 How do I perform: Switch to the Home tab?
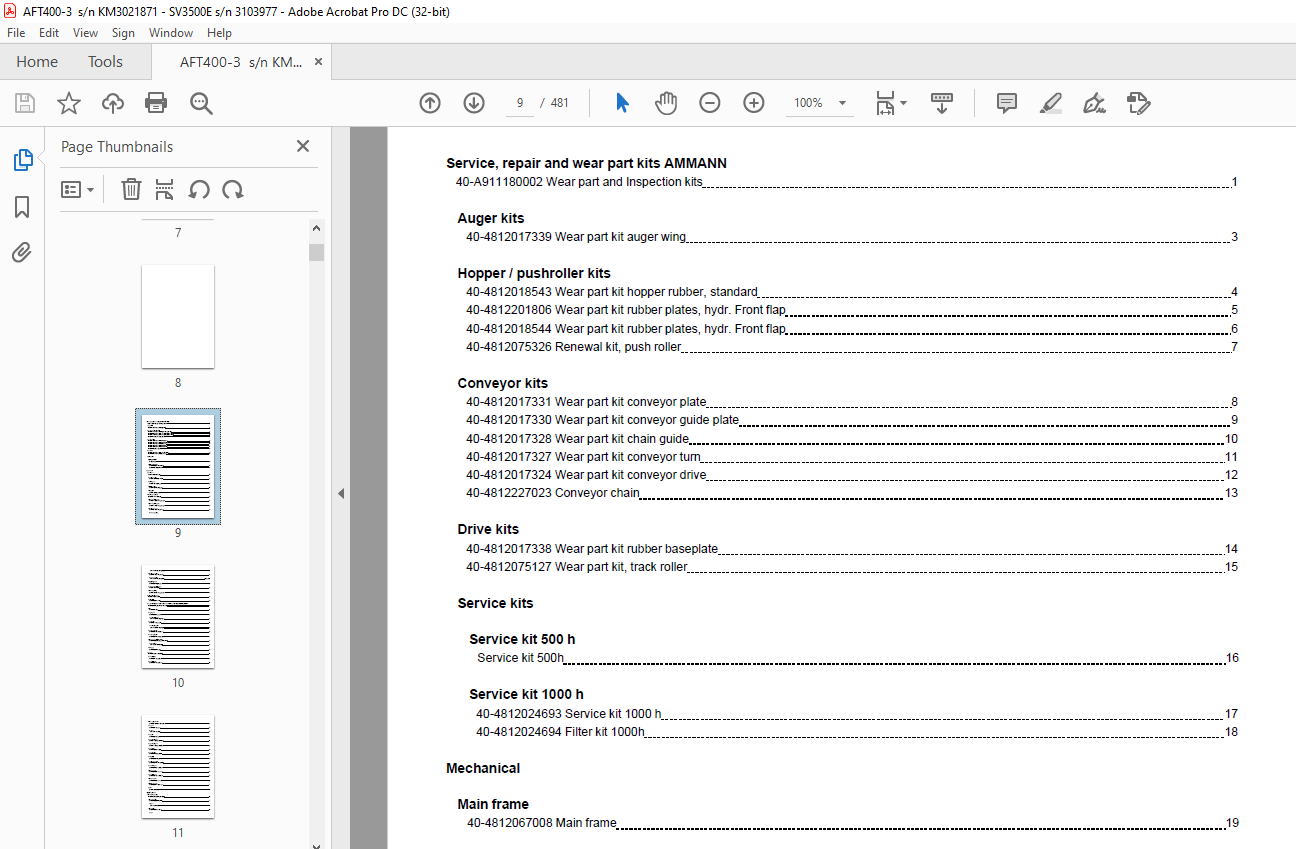pos(37,62)
